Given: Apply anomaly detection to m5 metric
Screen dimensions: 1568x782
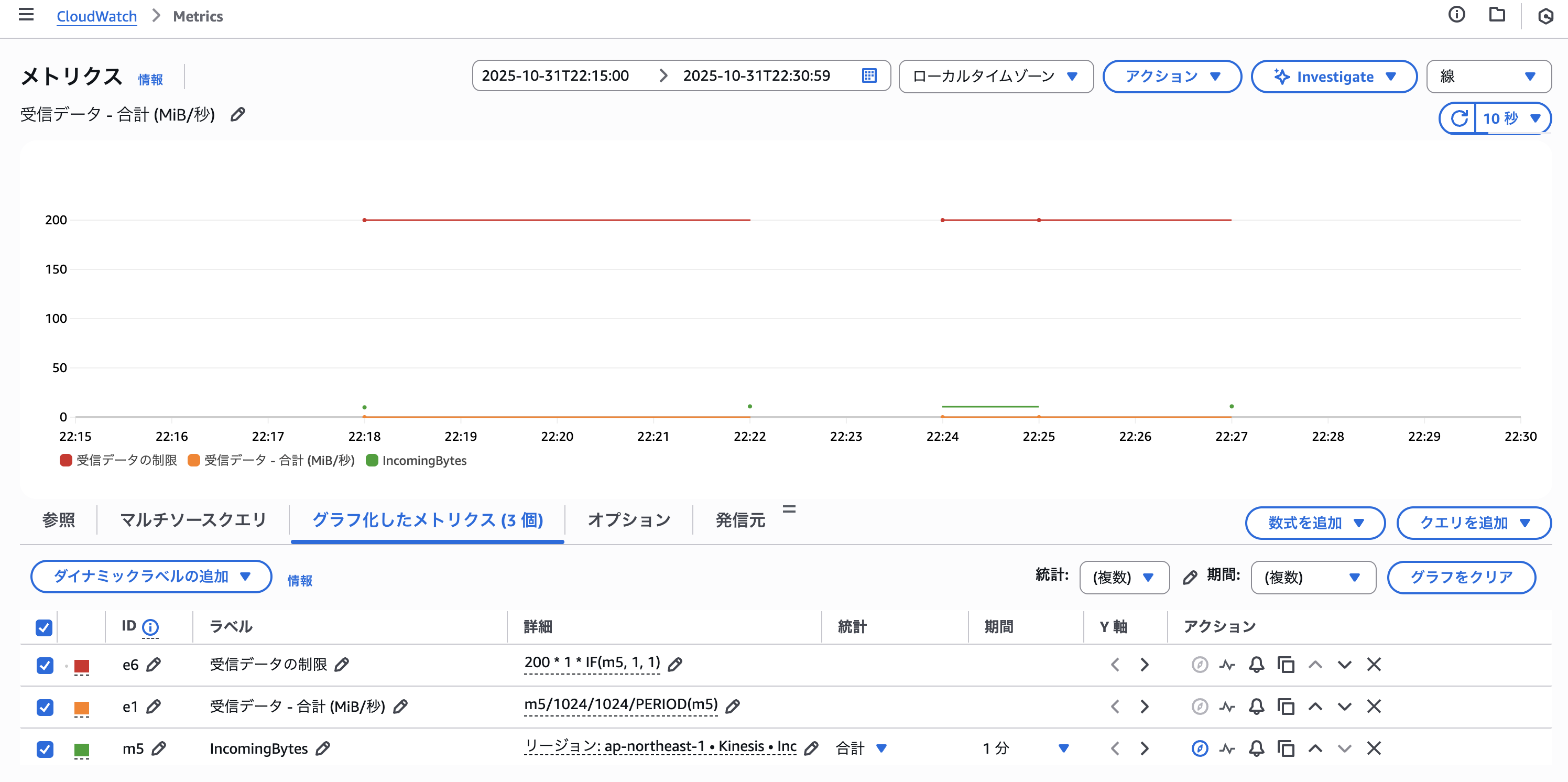Looking at the screenshot, I should point(1226,748).
